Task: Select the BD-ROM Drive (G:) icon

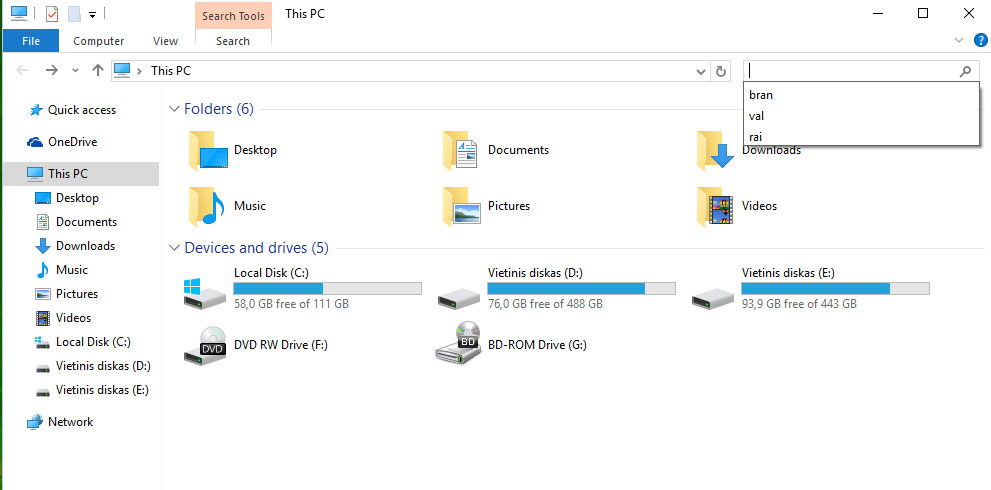Action: [x=459, y=343]
